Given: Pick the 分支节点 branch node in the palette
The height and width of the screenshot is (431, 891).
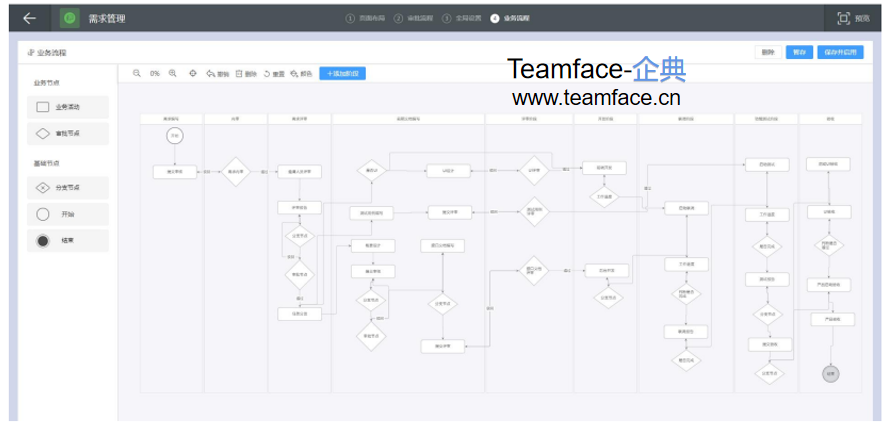Looking at the screenshot, I should (x=68, y=188).
